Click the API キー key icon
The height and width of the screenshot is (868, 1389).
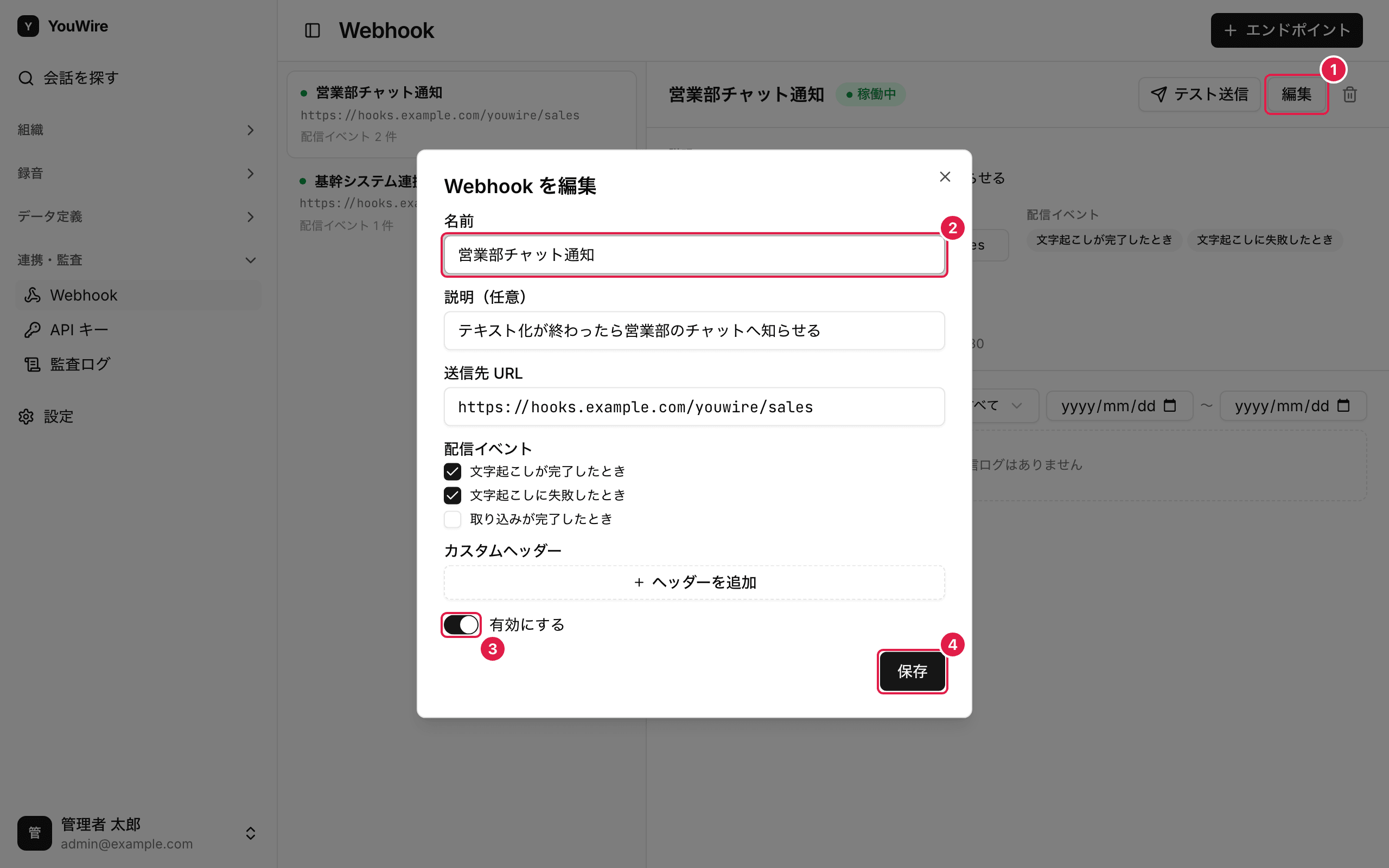32,329
